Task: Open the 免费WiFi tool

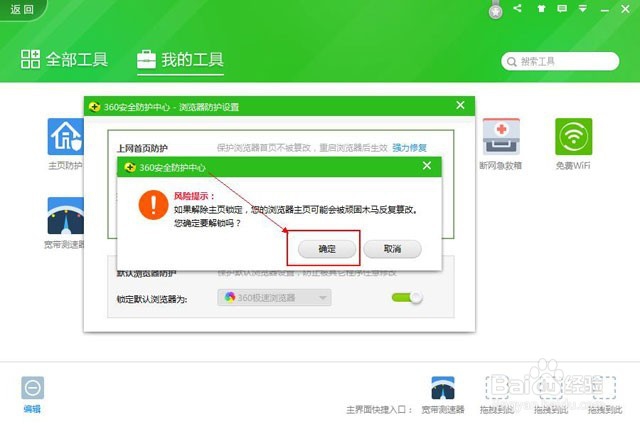Action: [x=573, y=137]
